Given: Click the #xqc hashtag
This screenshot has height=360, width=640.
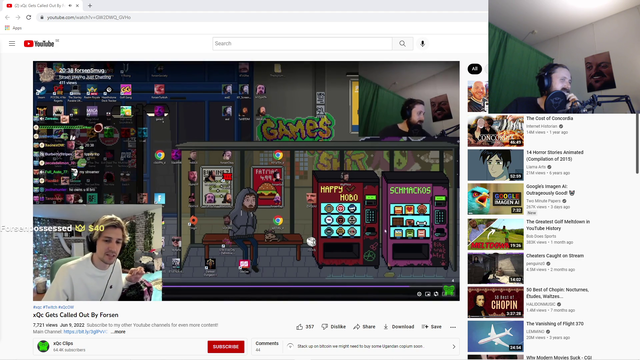Looking at the screenshot, I should click(37, 307).
